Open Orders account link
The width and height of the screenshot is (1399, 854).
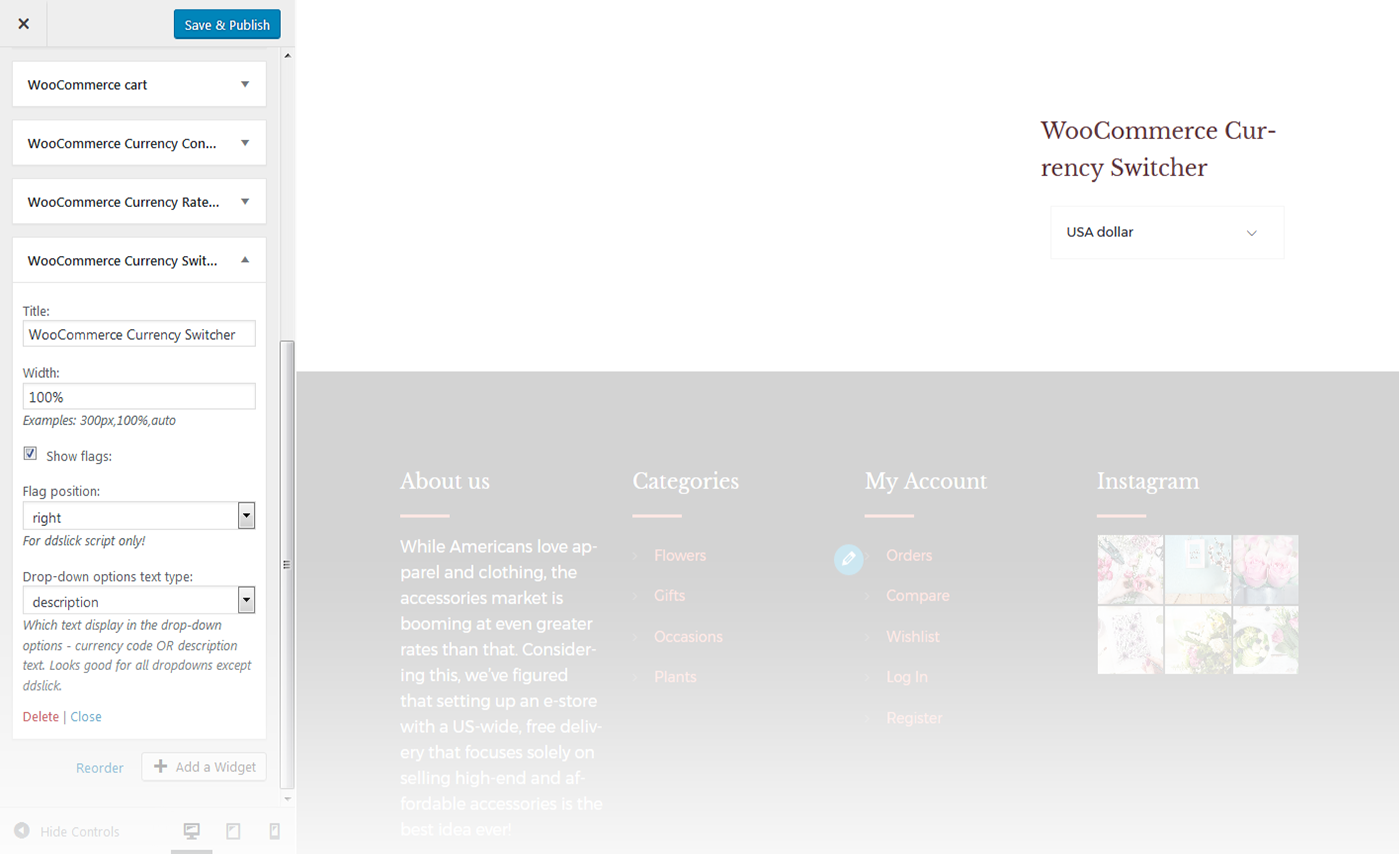pos(909,555)
